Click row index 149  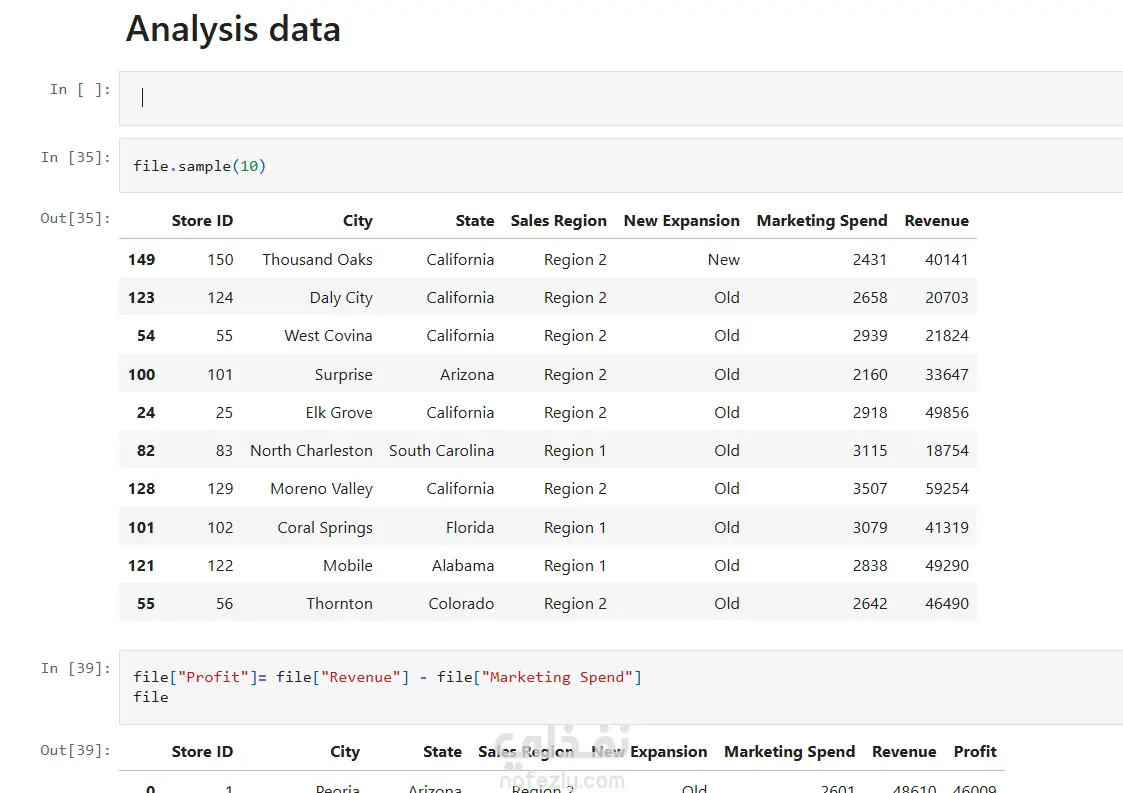click(x=142, y=259)
